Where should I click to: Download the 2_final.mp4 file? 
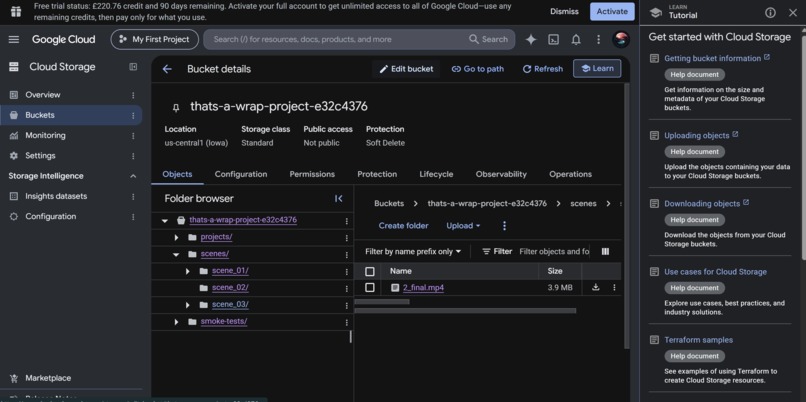point(595,287)
